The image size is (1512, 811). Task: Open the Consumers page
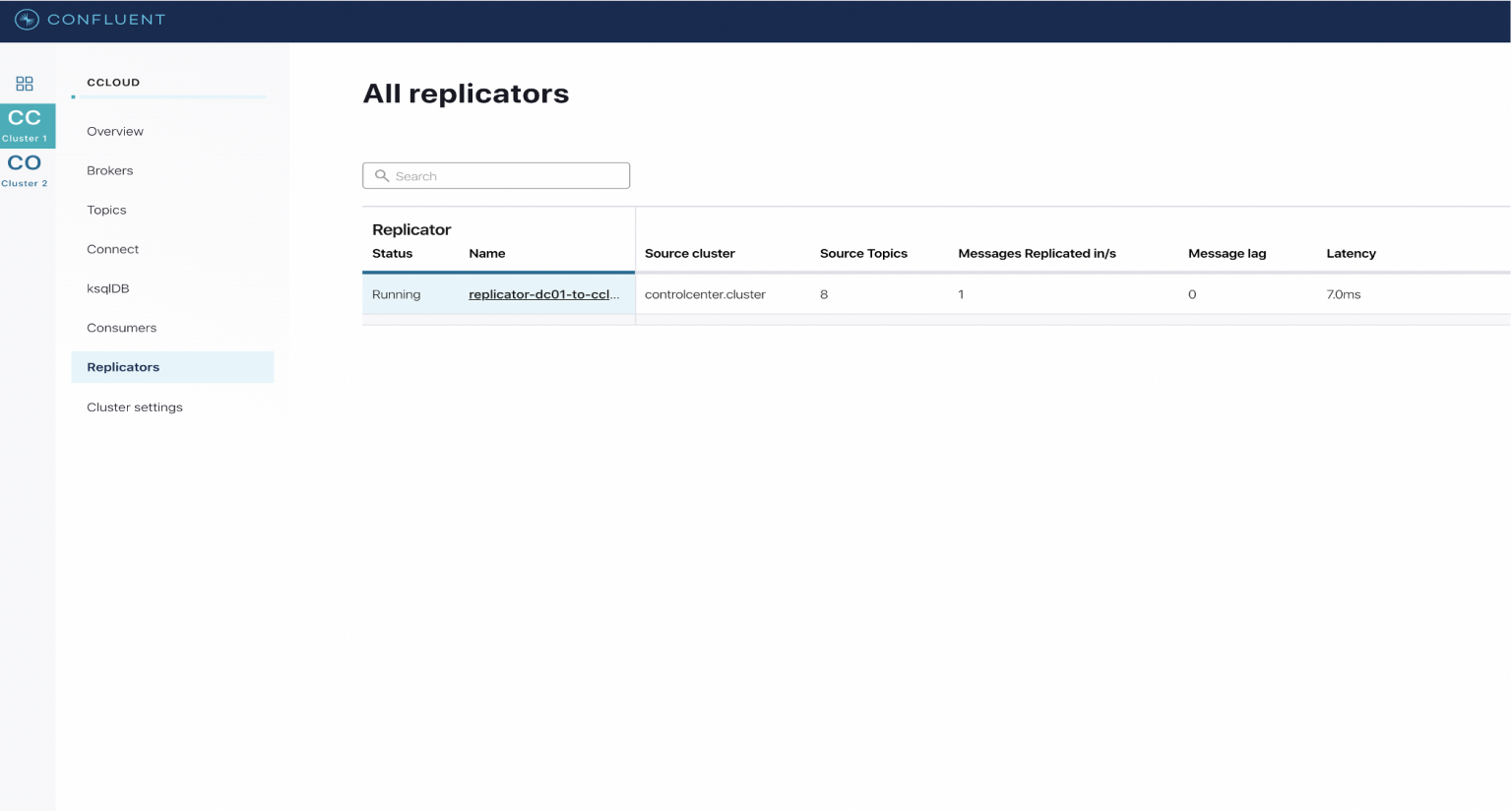[121, 328]
